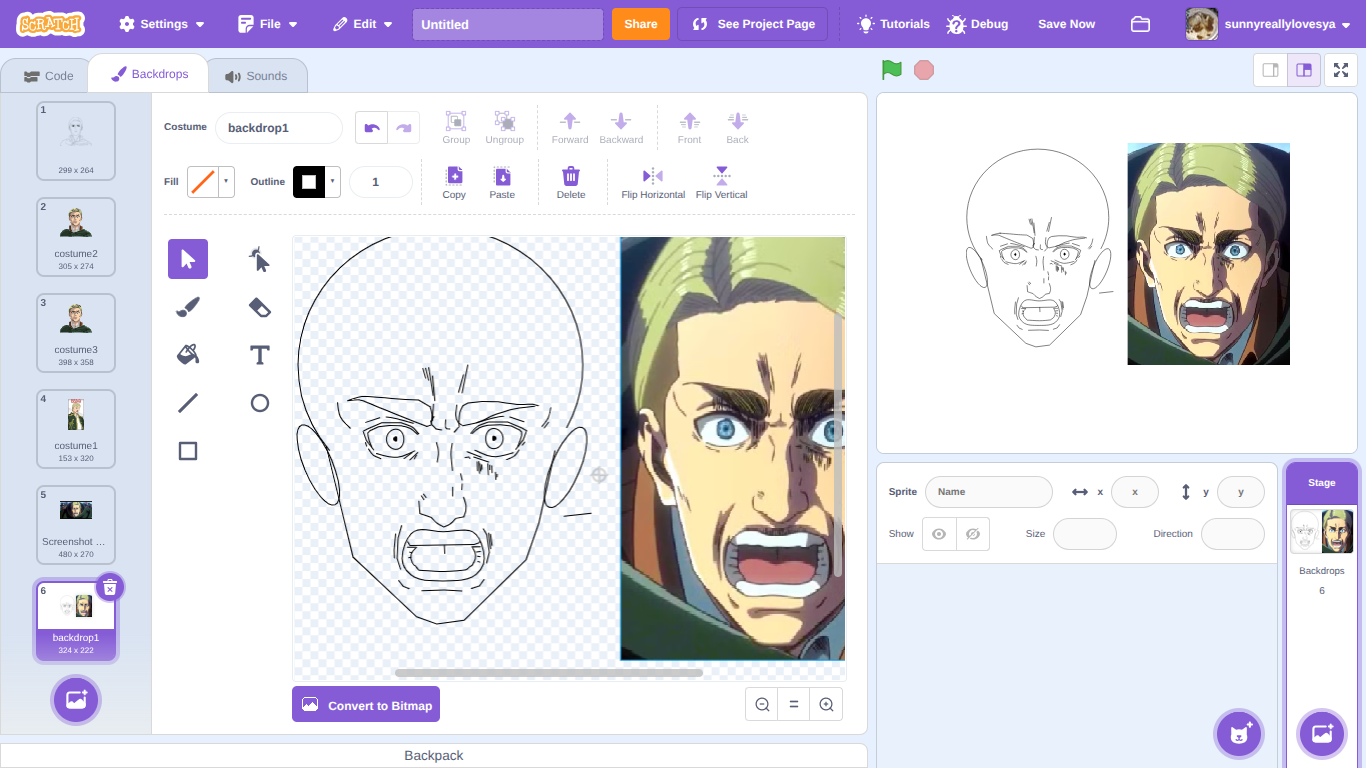Click the outline width field
The height and width of the screenshot is (768, 1366).
tap(380, 182)
